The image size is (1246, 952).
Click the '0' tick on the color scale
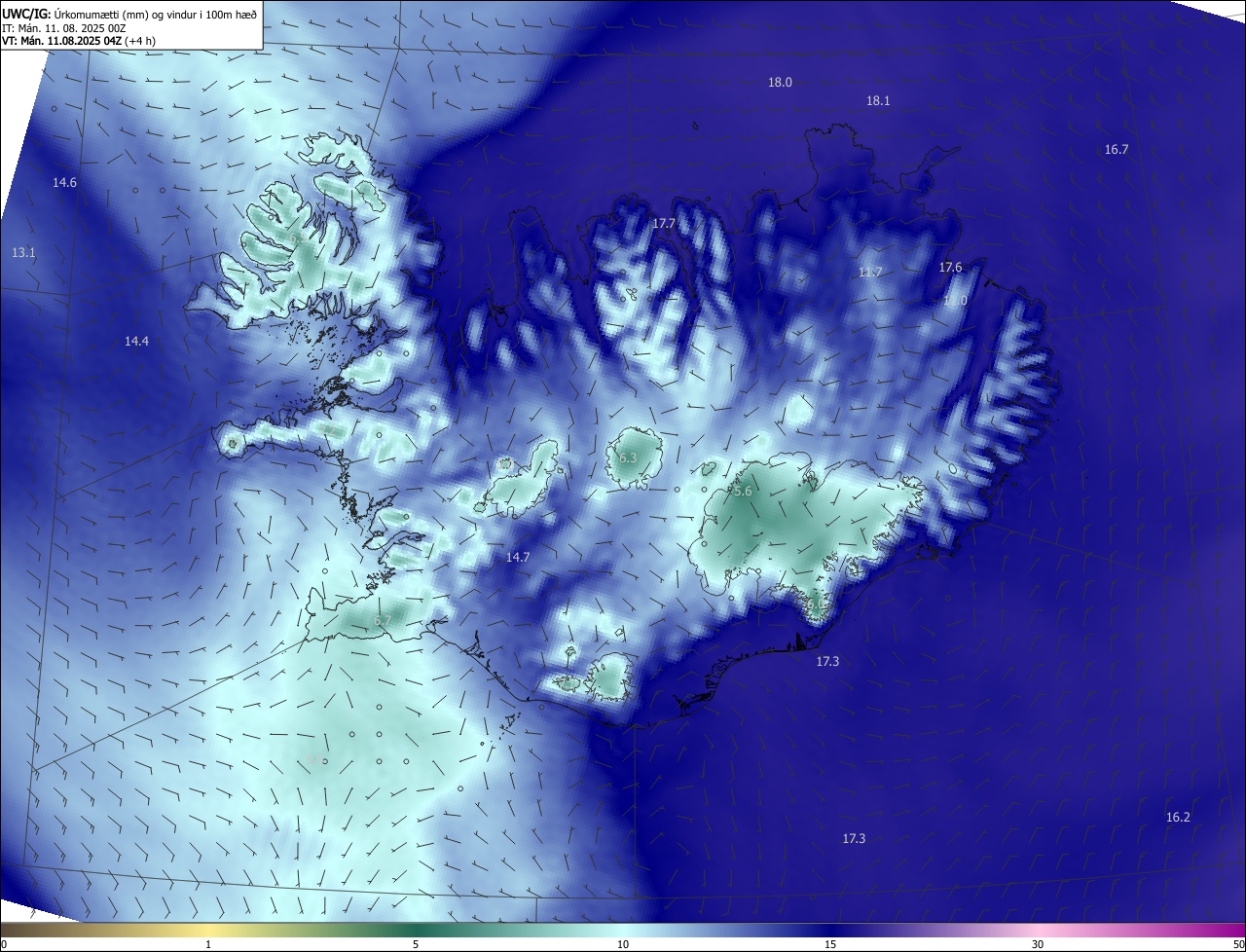coord(3,944)
